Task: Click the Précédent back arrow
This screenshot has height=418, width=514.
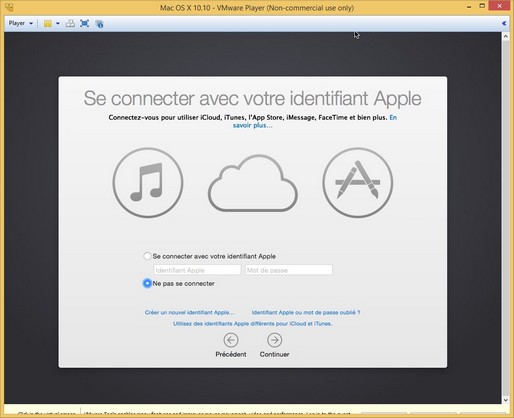Action: point(231,340)
